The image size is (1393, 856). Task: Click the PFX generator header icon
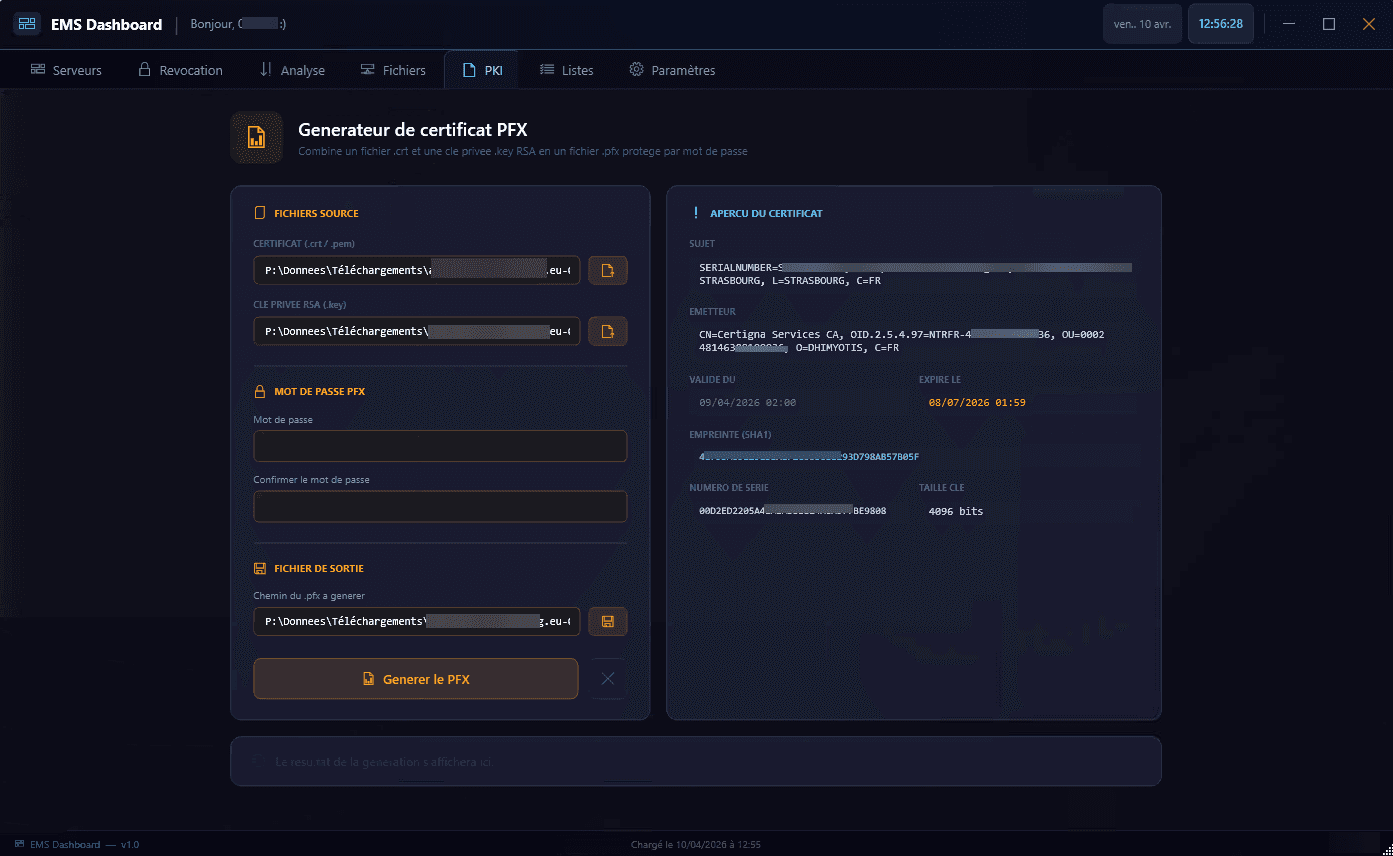[256, 137]
